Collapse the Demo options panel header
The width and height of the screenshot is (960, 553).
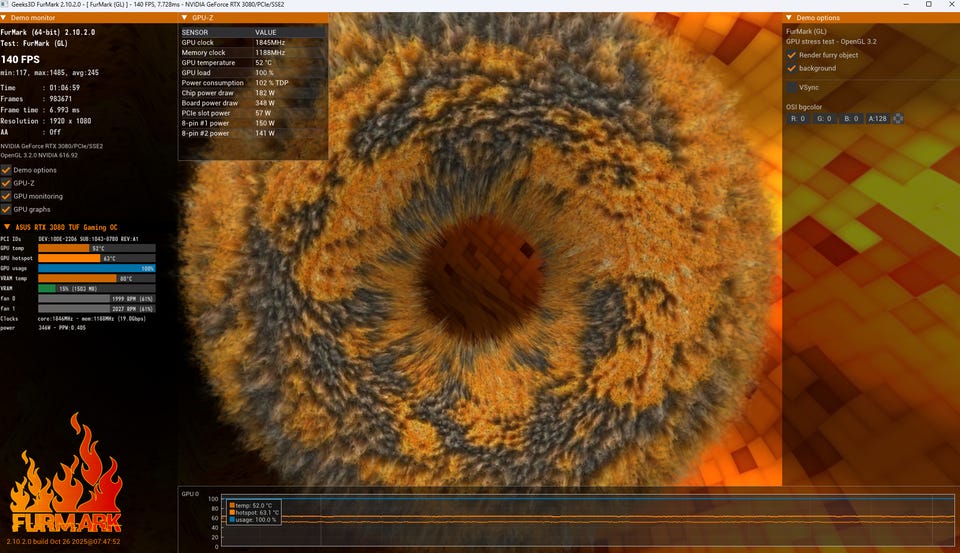[789, 18]
